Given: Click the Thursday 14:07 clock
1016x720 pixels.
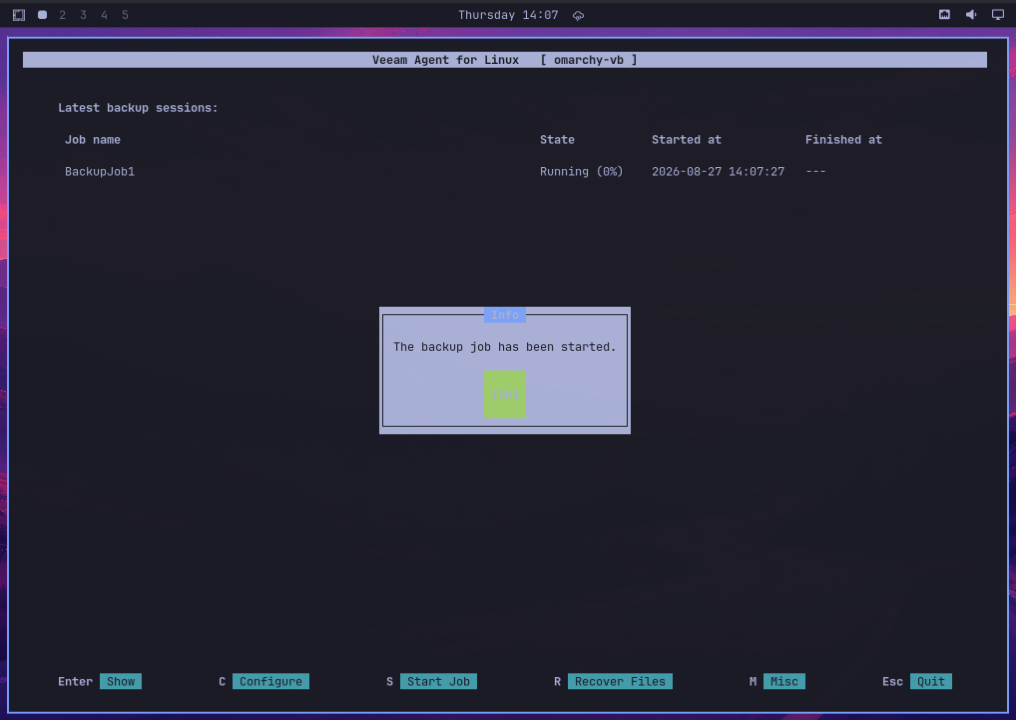Looking at the screenshot, I should tap(508, 15).
